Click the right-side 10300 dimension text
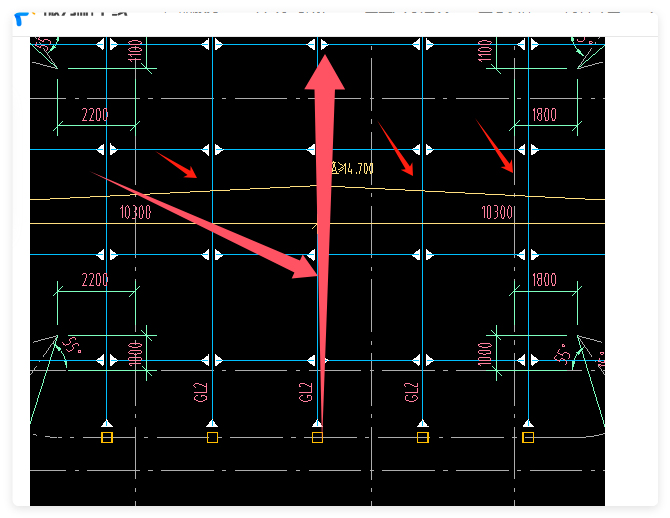The image size is (670, 518). (497, 212)
